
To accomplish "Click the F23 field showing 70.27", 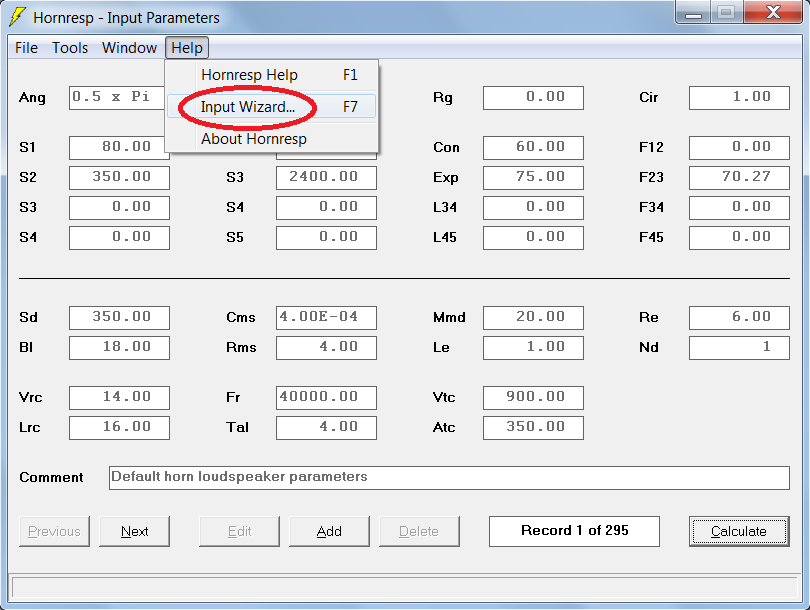I will [x=739, y=178].
